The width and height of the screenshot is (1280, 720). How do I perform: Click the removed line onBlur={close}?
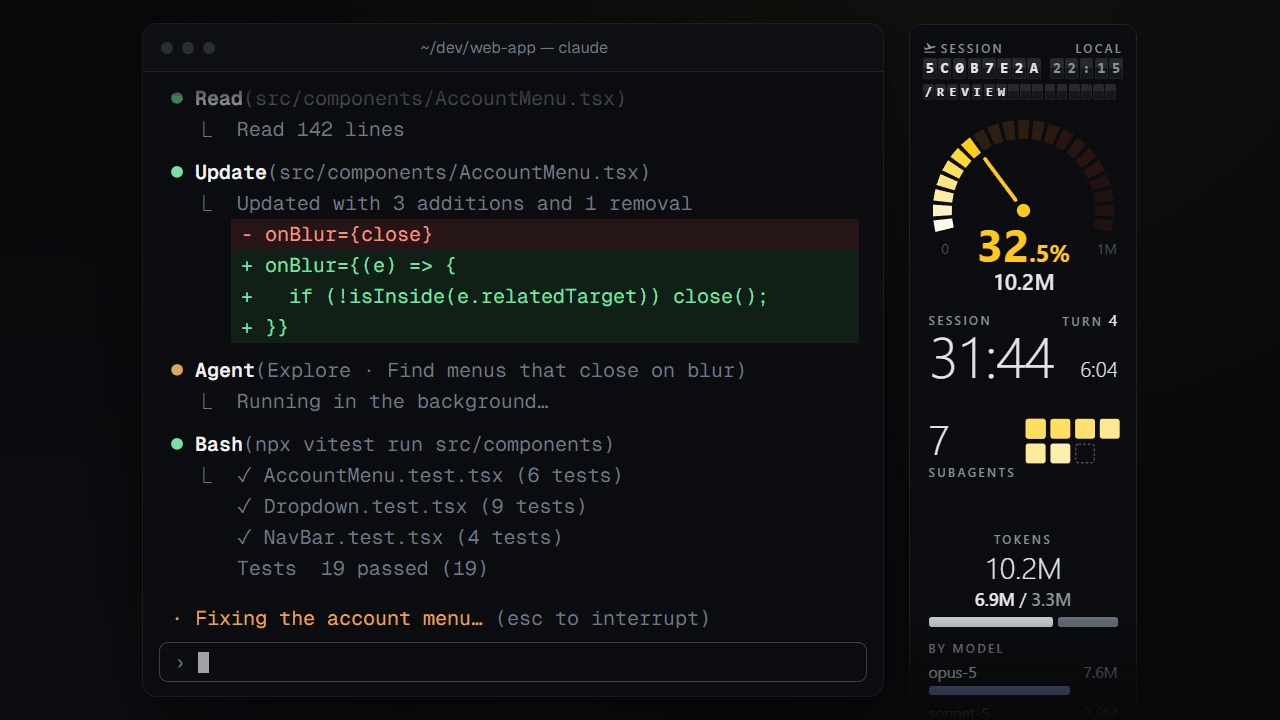coord(545,234)
